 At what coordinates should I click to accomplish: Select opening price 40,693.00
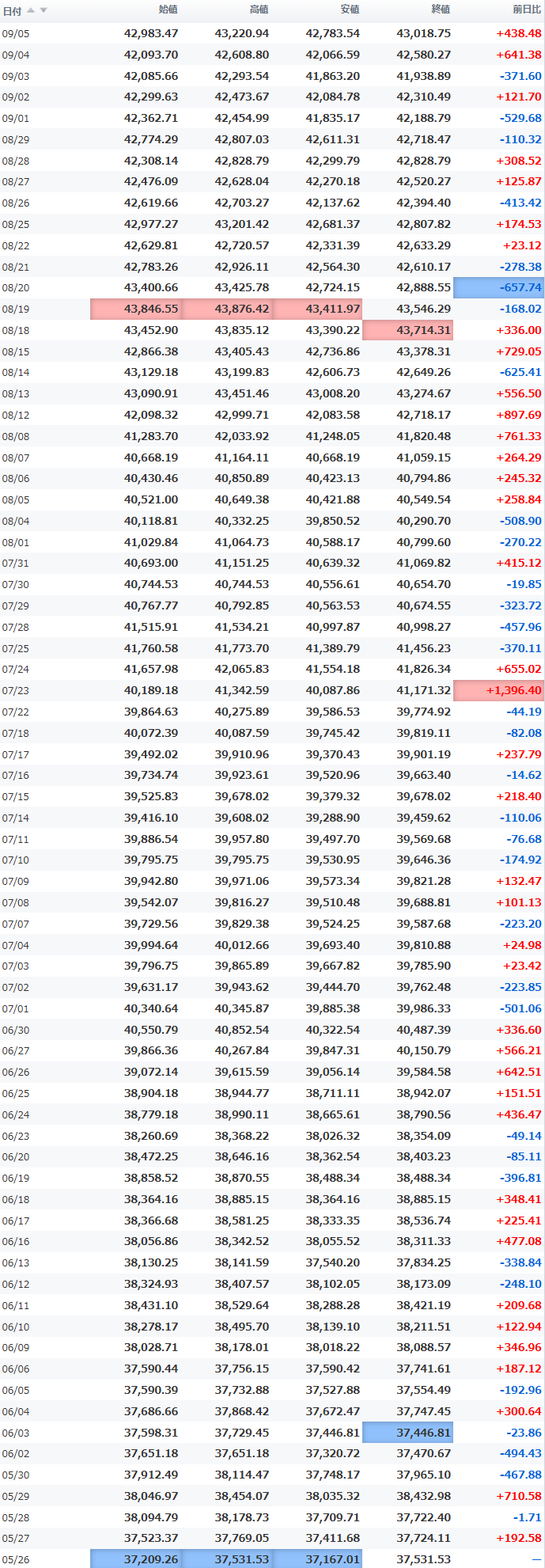(151, 564)
